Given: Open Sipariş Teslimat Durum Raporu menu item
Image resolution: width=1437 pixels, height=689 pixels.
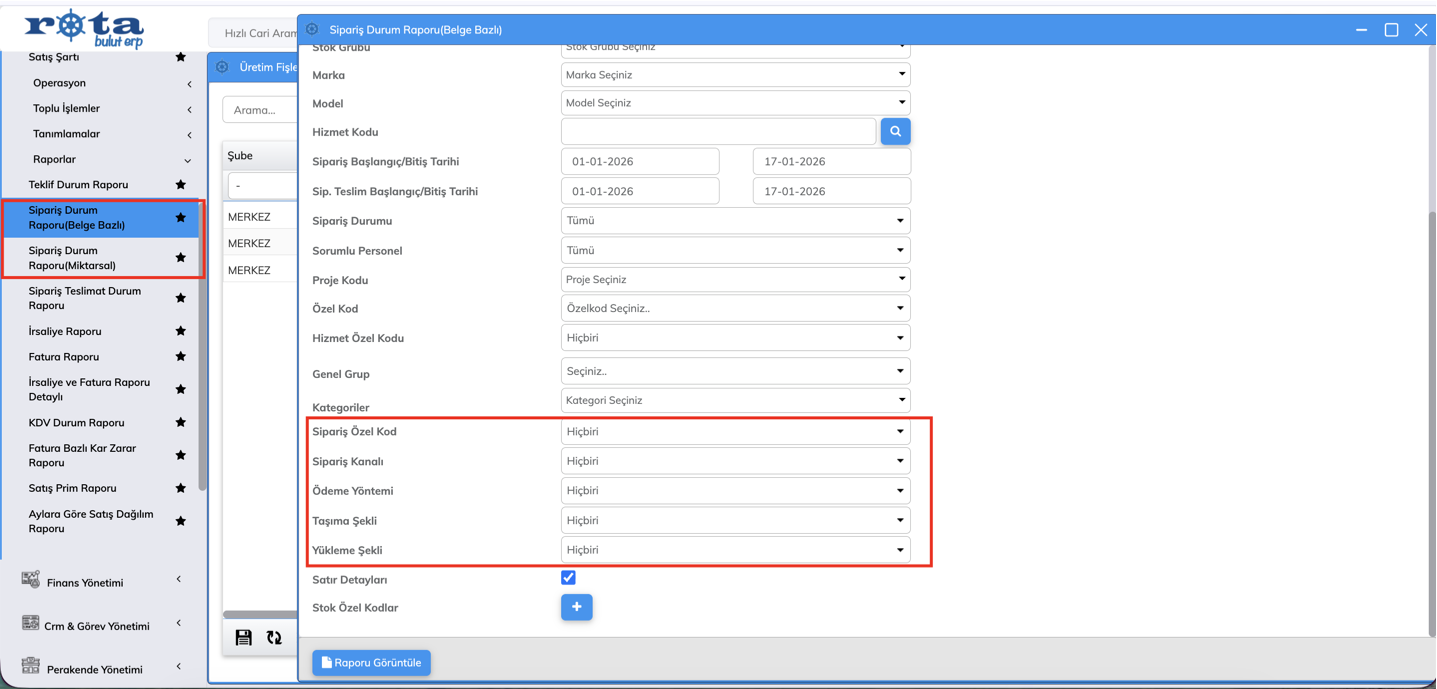Looking at the screenshot, I should (x=85, y=298).
